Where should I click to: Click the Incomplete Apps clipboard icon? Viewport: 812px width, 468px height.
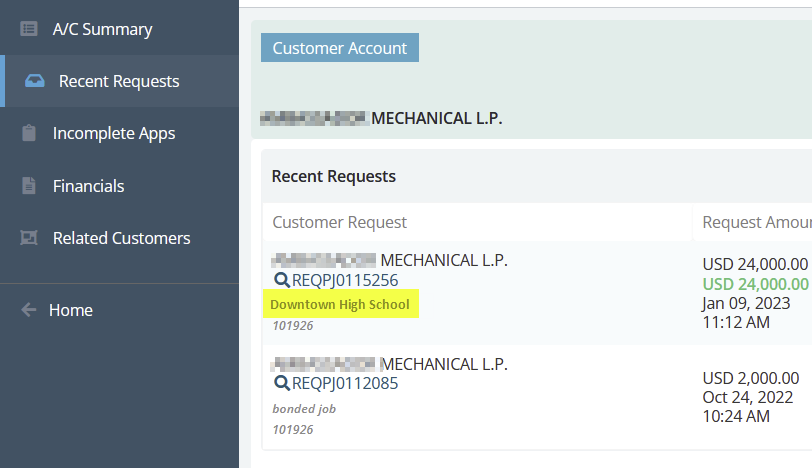pos(29,133)
